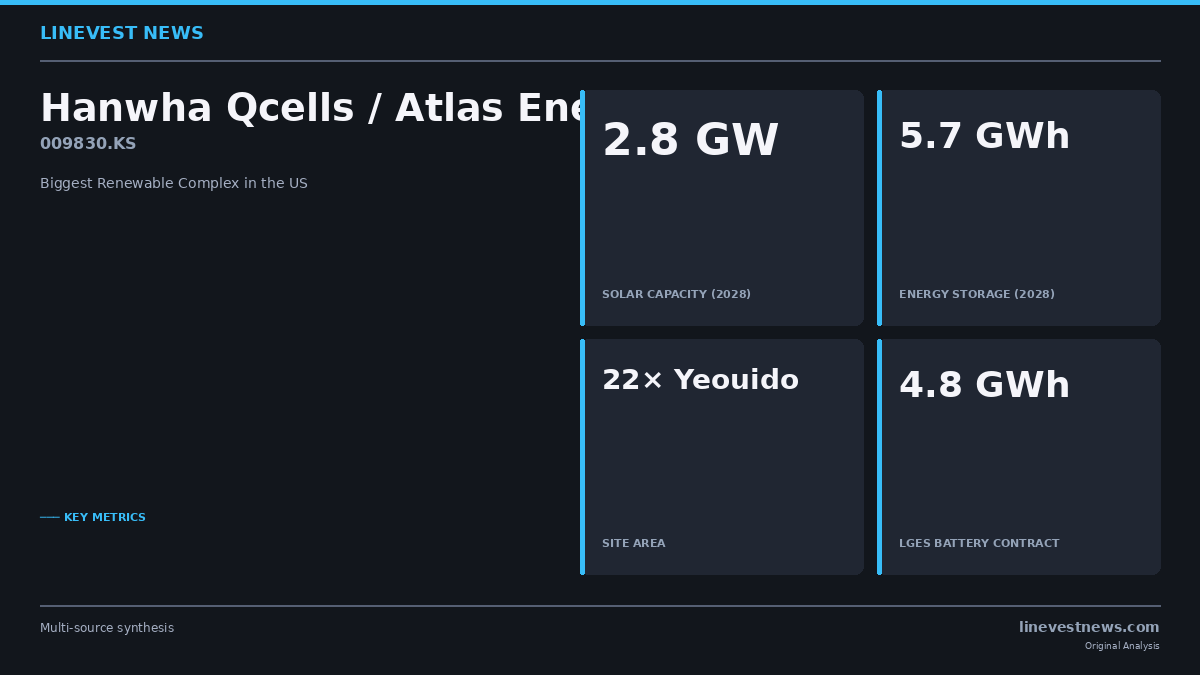Screen dimensions: 1200x675
Task: Click the Original Analysis footer note
Action: tap(1122, 646)
